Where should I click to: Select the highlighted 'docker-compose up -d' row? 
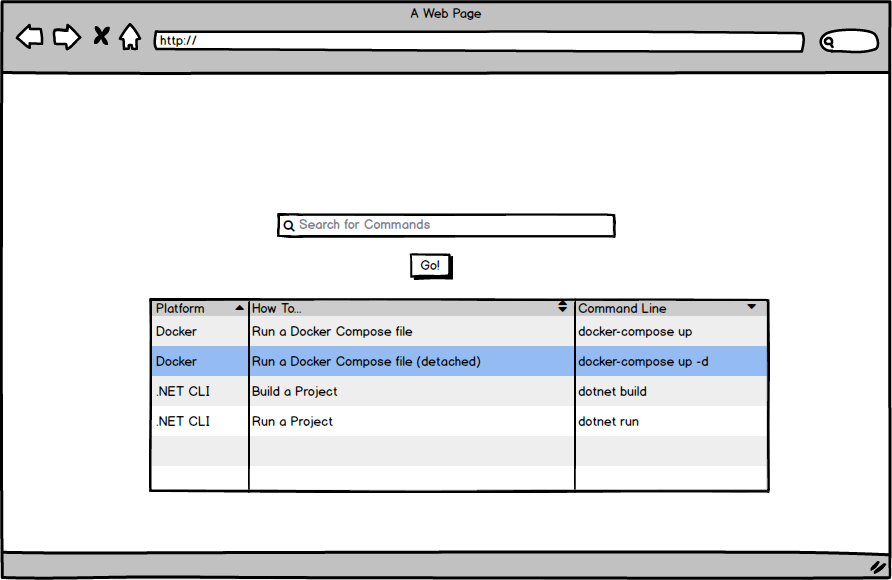(400, 361)
